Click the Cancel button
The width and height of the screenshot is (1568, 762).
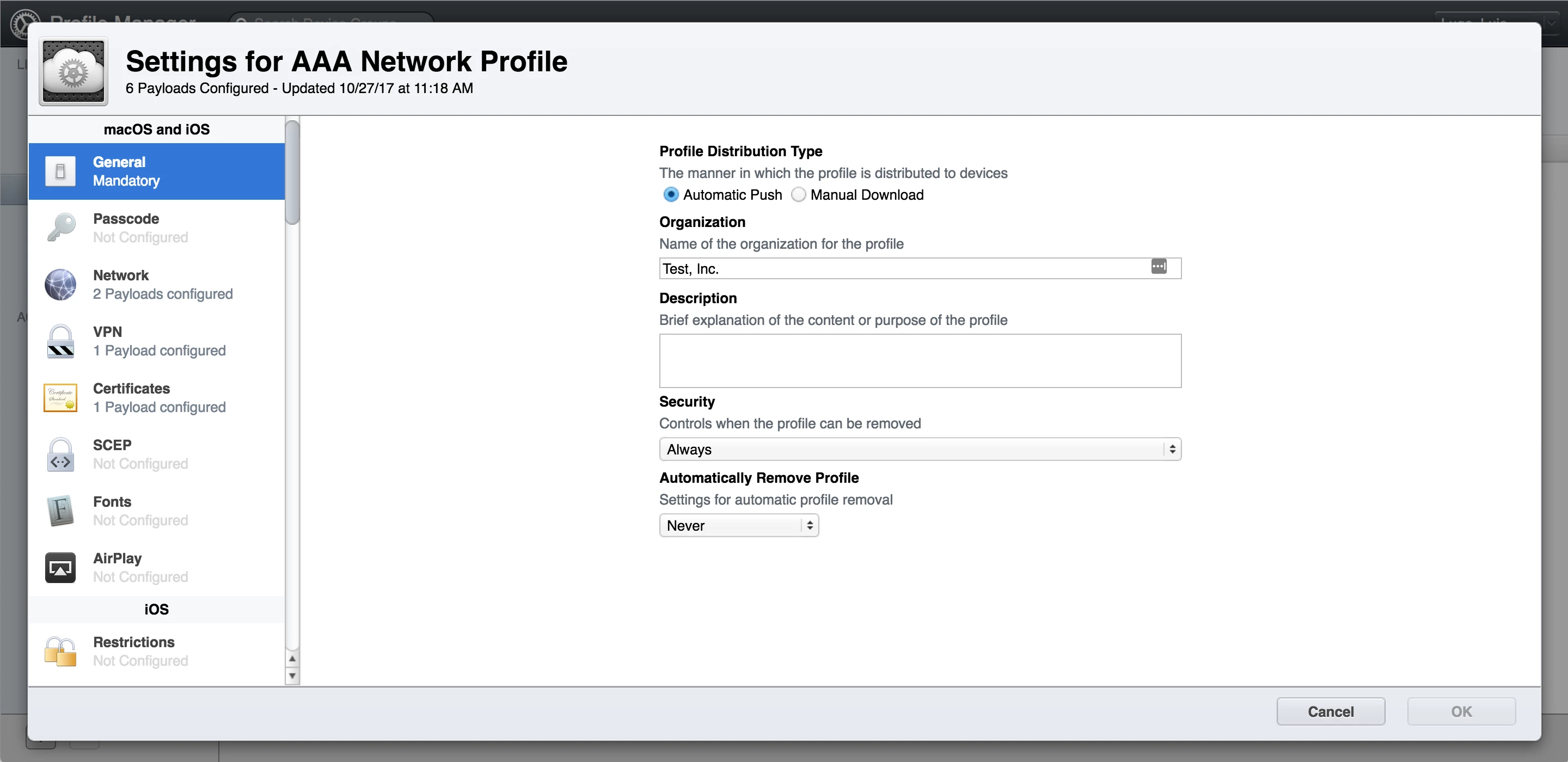(1331, 711)
